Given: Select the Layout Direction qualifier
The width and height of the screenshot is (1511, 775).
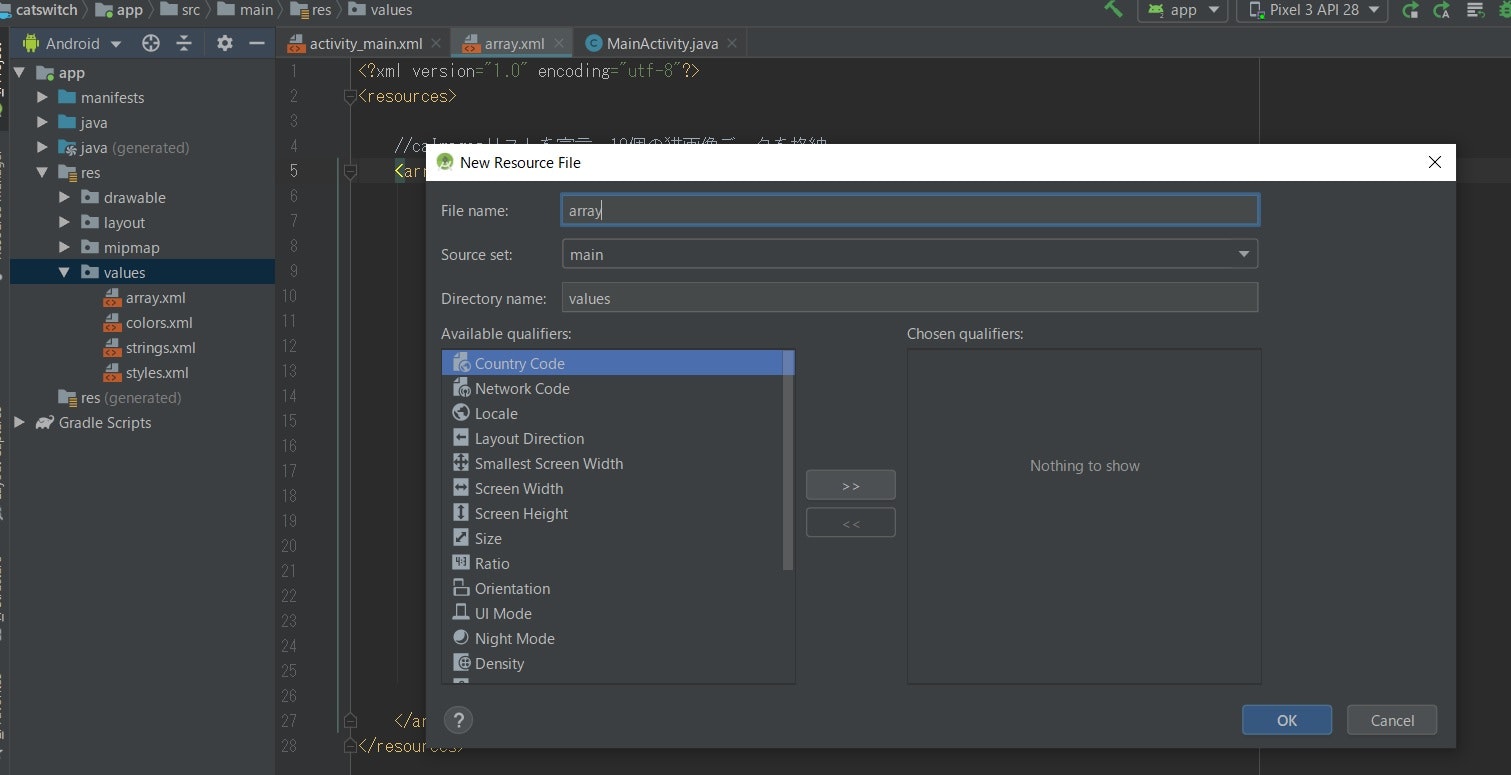Looking at the screenshot, I should pyautogui.click(x=613, y=438).
